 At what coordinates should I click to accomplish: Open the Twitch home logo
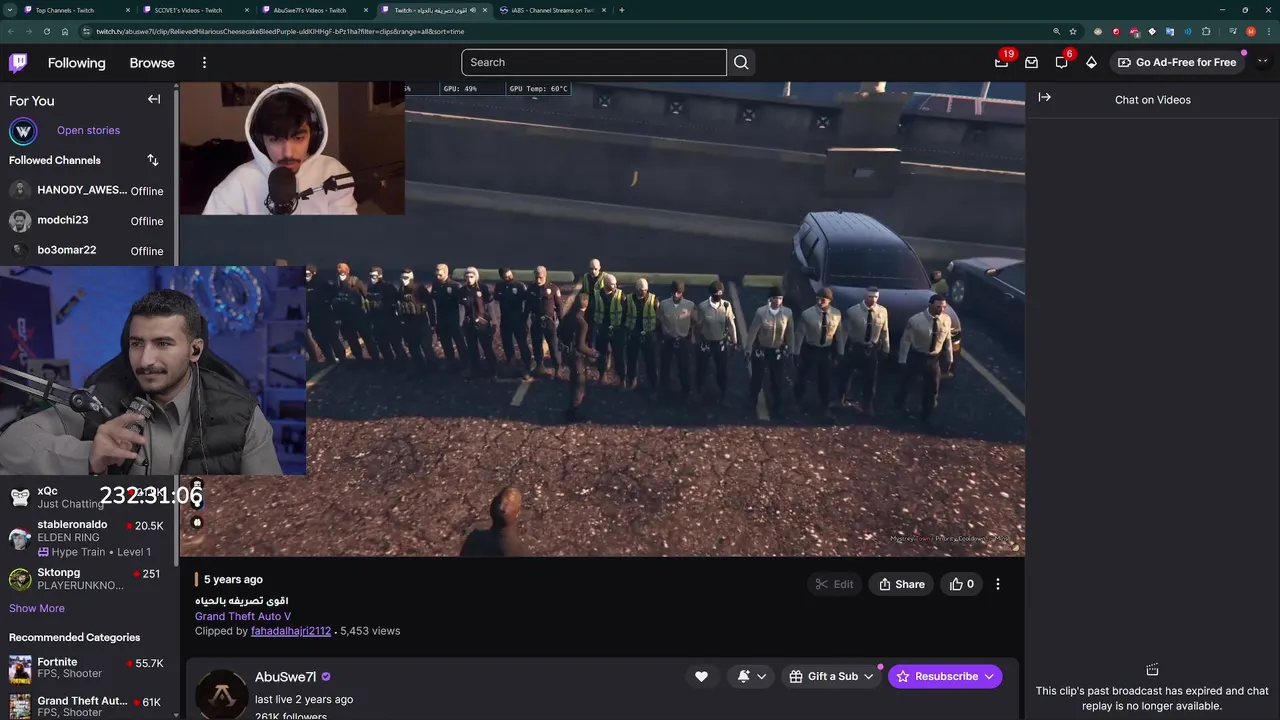(x=18, y=63)
